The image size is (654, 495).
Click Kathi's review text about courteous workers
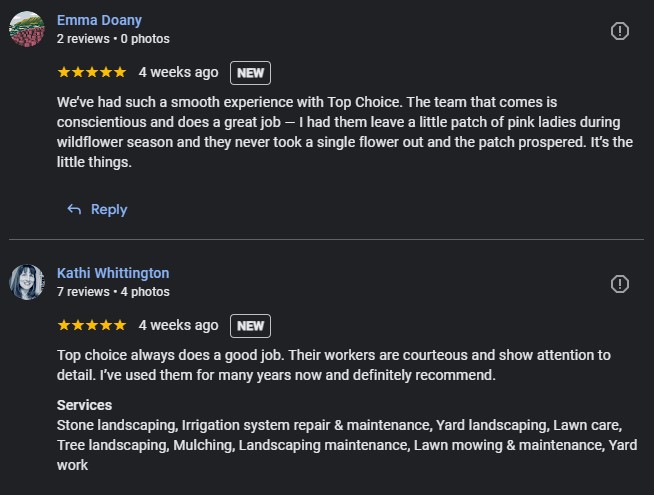(x=334, y=365)
